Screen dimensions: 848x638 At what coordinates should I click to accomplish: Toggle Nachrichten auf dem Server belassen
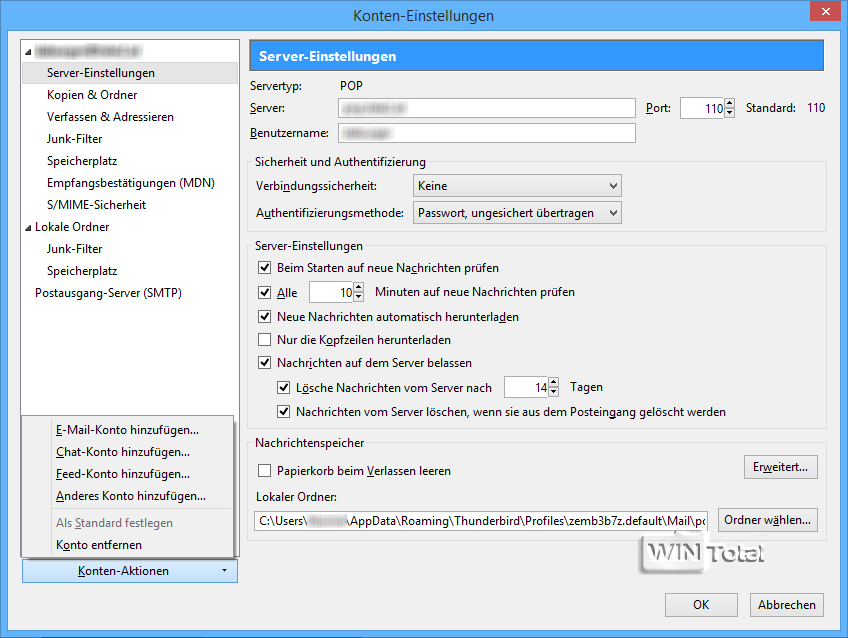(x=264, y=363)
